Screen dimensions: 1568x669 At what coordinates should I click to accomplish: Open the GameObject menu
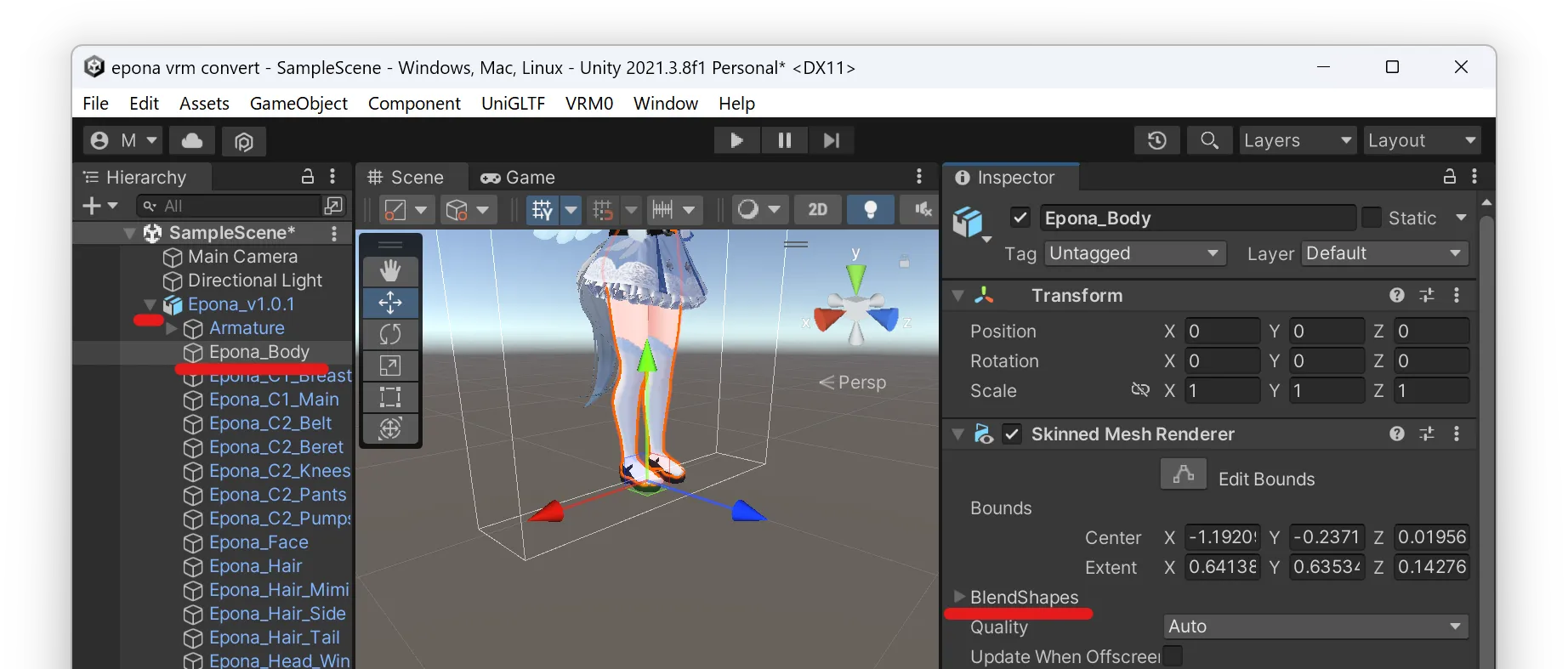coord(298,103)
